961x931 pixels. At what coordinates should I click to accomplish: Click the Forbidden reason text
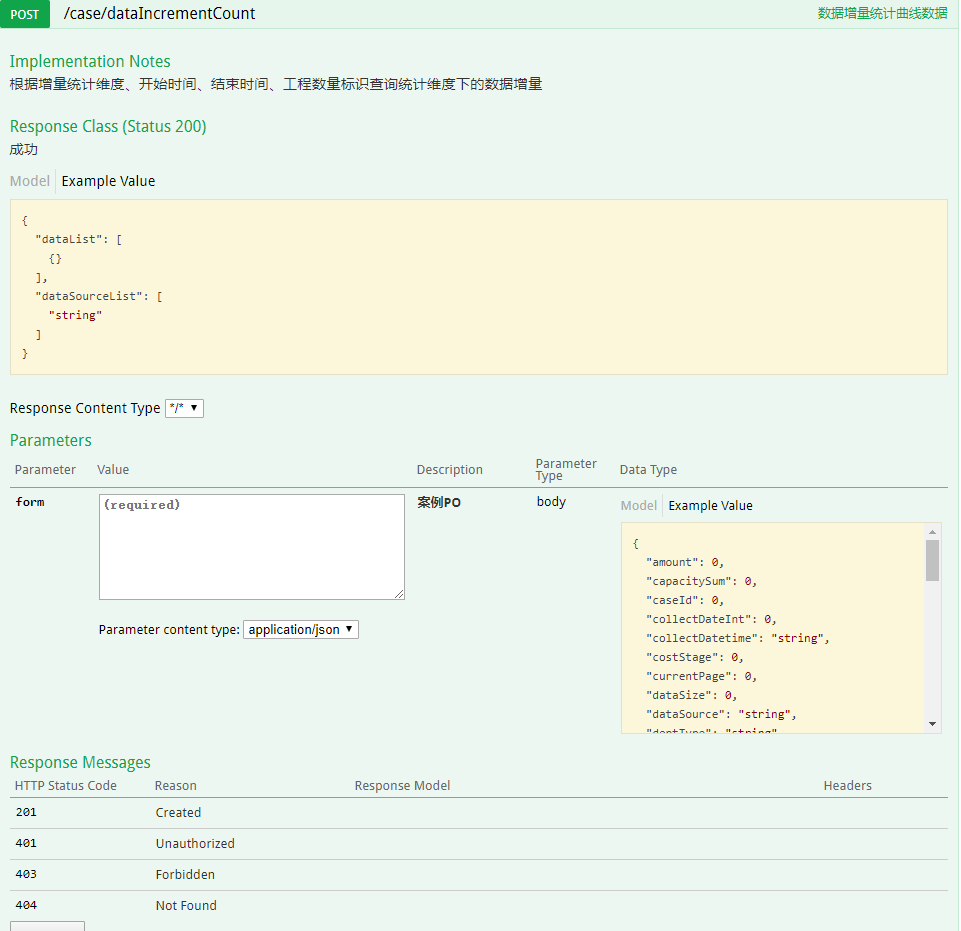click(185, 875)
